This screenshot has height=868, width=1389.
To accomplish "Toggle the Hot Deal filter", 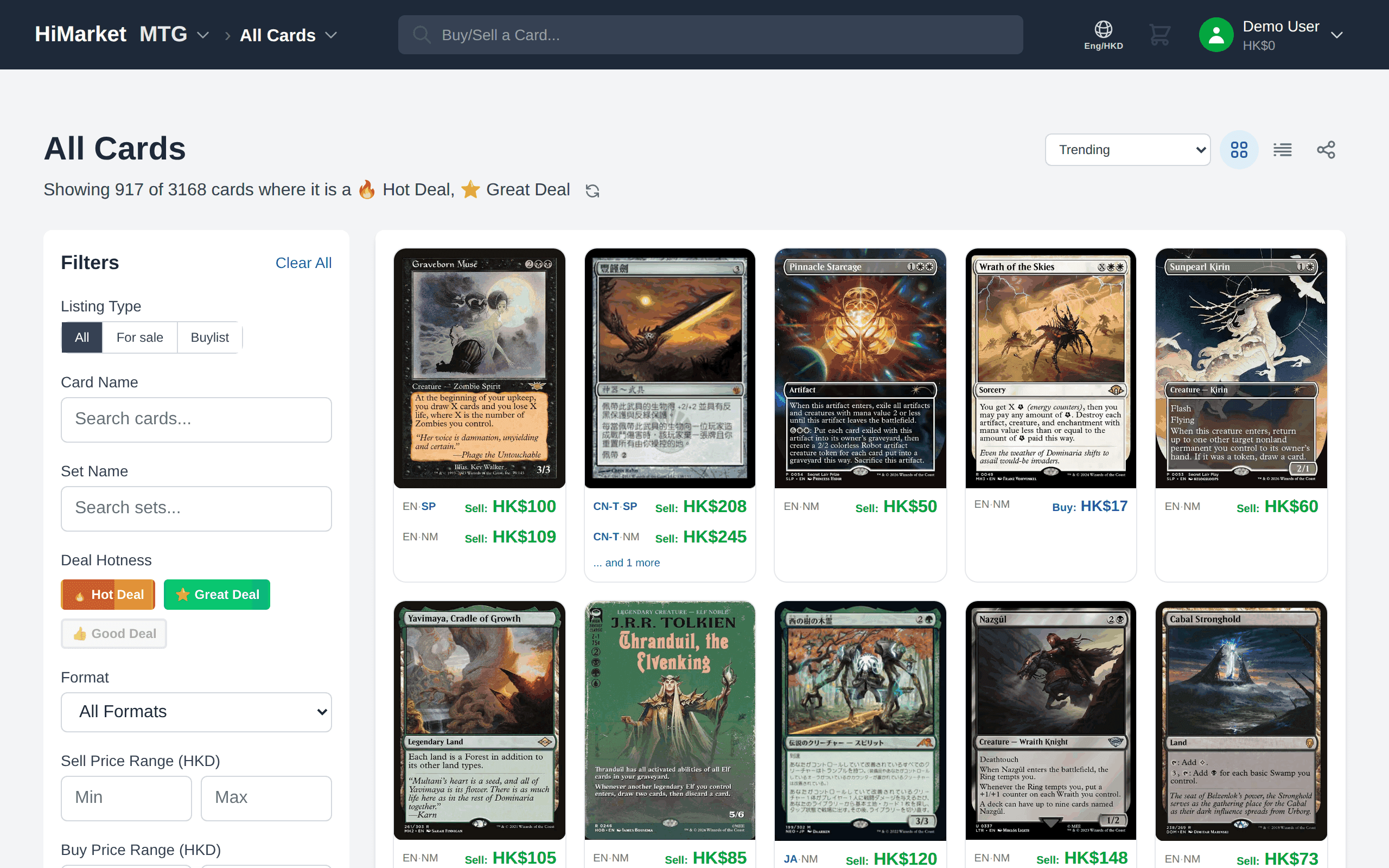I will 108,595.
